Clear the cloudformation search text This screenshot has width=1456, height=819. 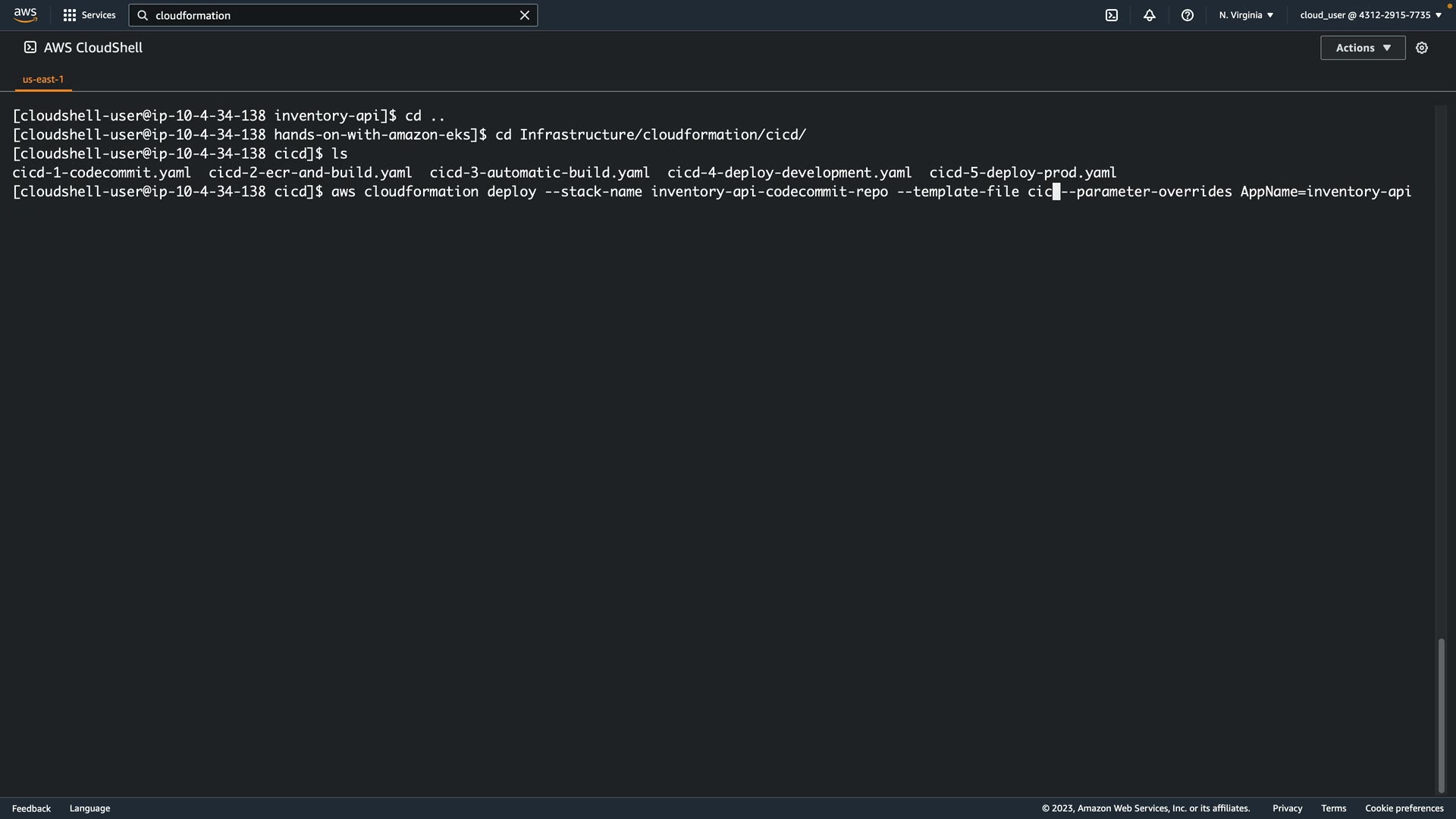(x=524, y=15)
